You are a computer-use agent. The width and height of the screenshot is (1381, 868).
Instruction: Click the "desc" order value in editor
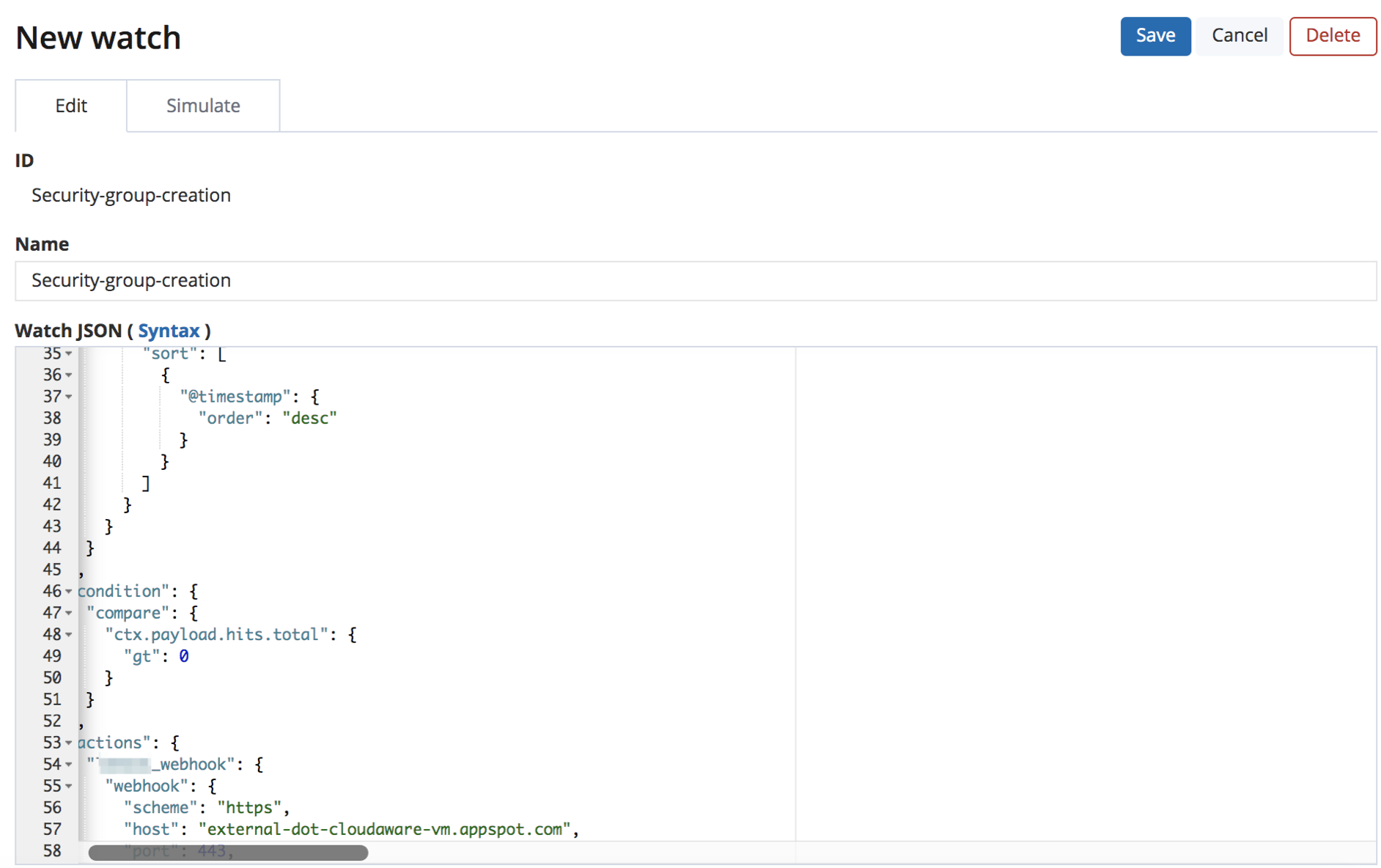click(309, 418)
